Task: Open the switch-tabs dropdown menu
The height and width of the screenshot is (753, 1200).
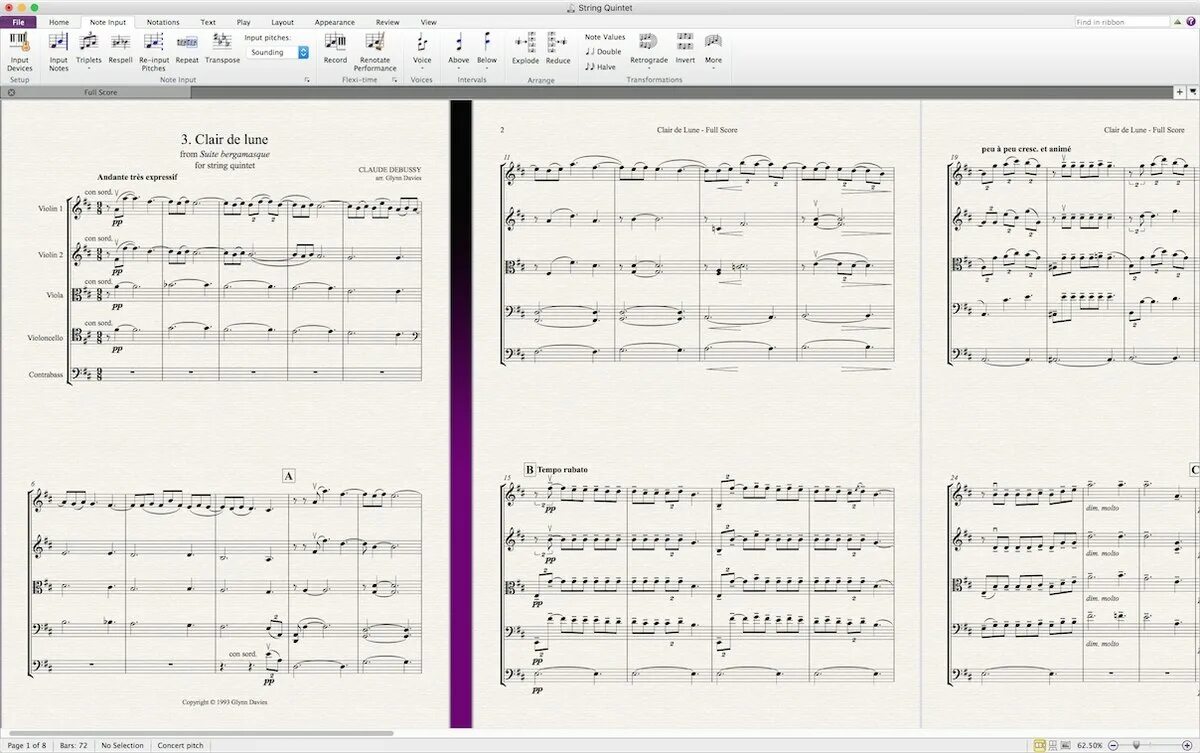Action: pos(1193,92)
